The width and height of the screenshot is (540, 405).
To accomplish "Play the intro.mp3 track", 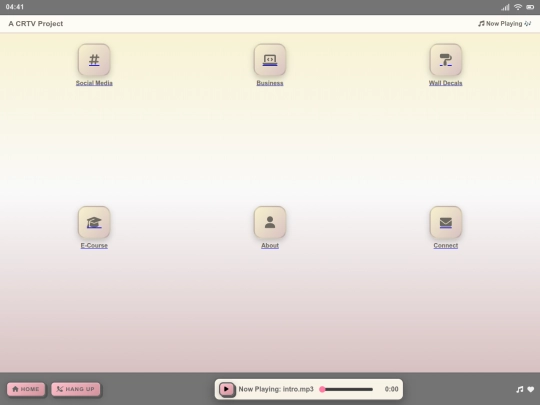I will [x=226, y=389].
